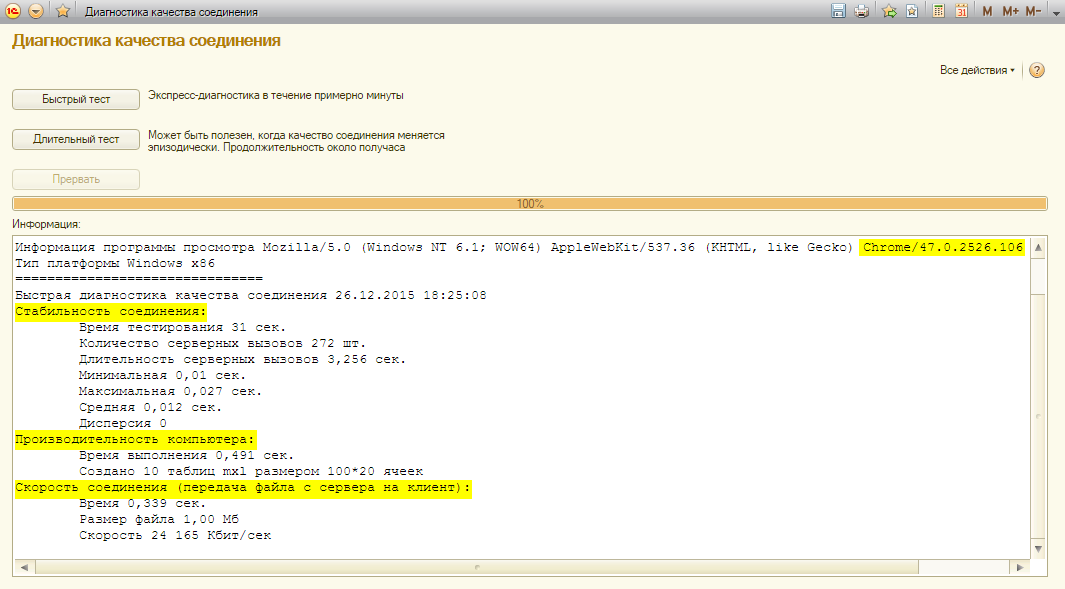Run the "Длительный тест" long diagnostic
This screenshot has width=1065, height=589.
pyautogui.click(x=76, y=140)
